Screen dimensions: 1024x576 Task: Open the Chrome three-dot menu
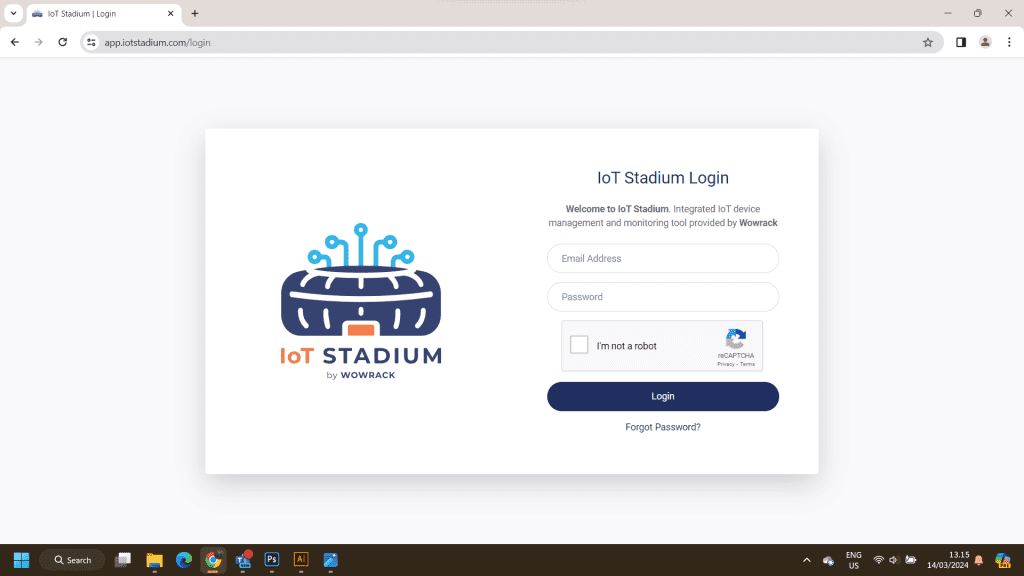pos(1008,42)
